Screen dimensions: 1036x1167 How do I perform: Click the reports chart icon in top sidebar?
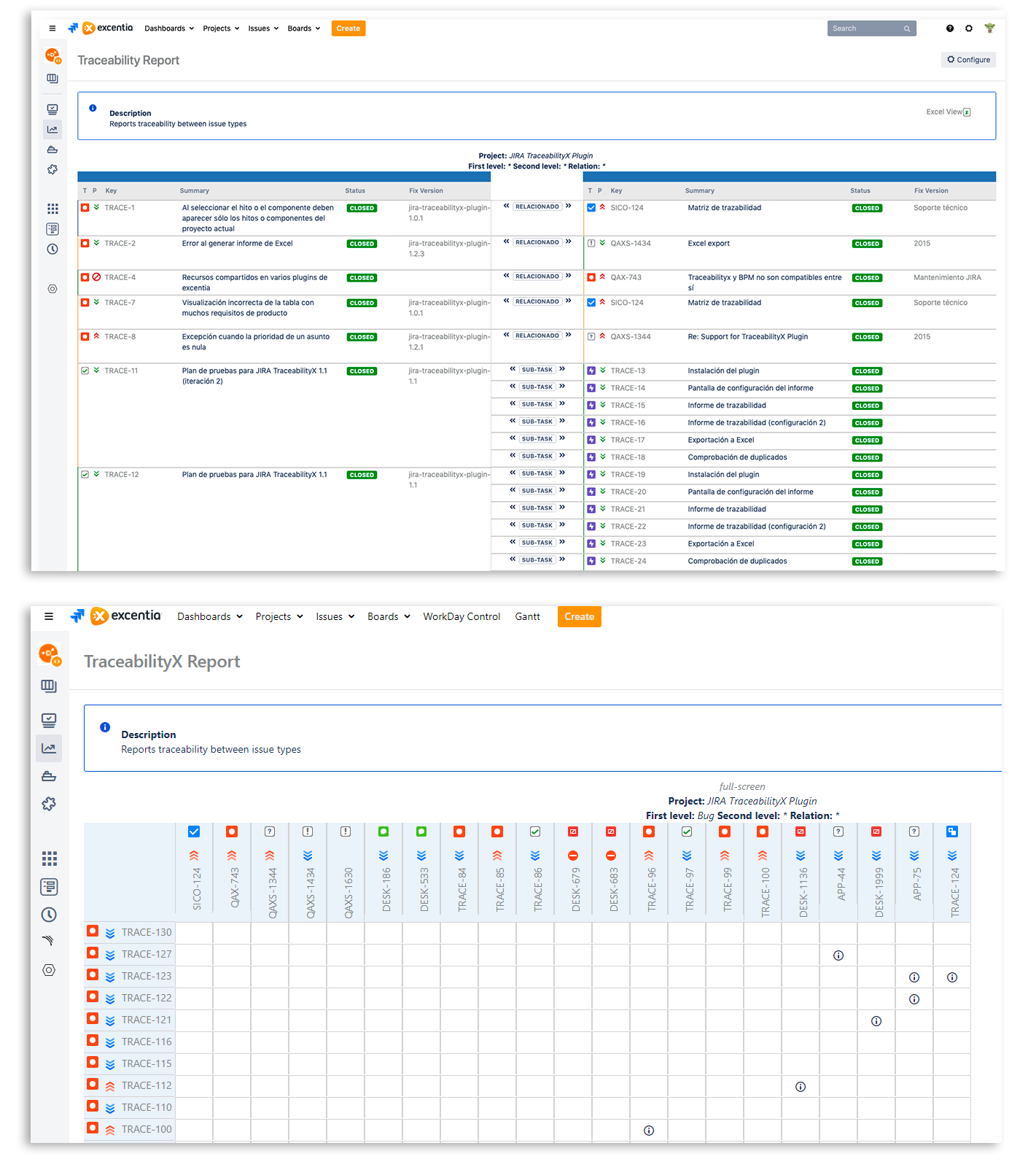[x=52, y=130]
